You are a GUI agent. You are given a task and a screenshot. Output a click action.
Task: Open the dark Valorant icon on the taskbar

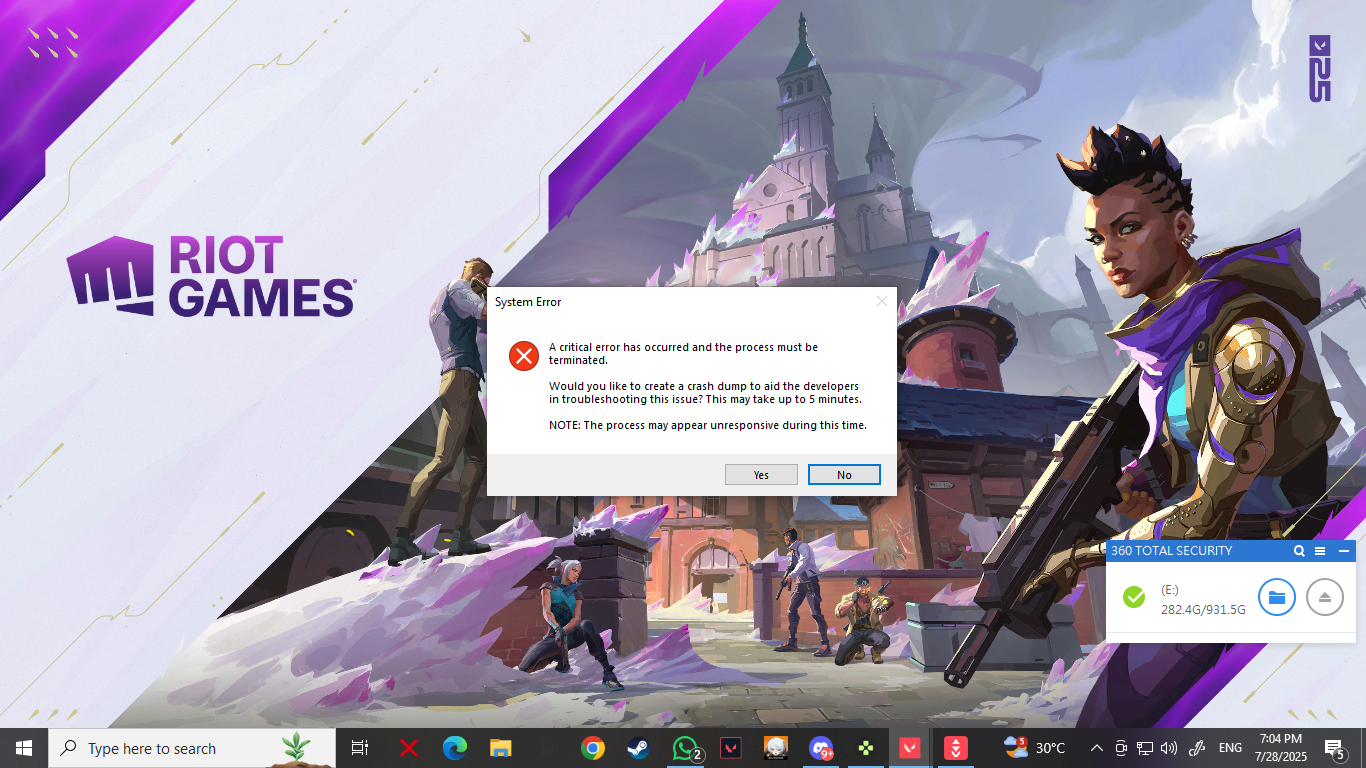pos(730,748)
